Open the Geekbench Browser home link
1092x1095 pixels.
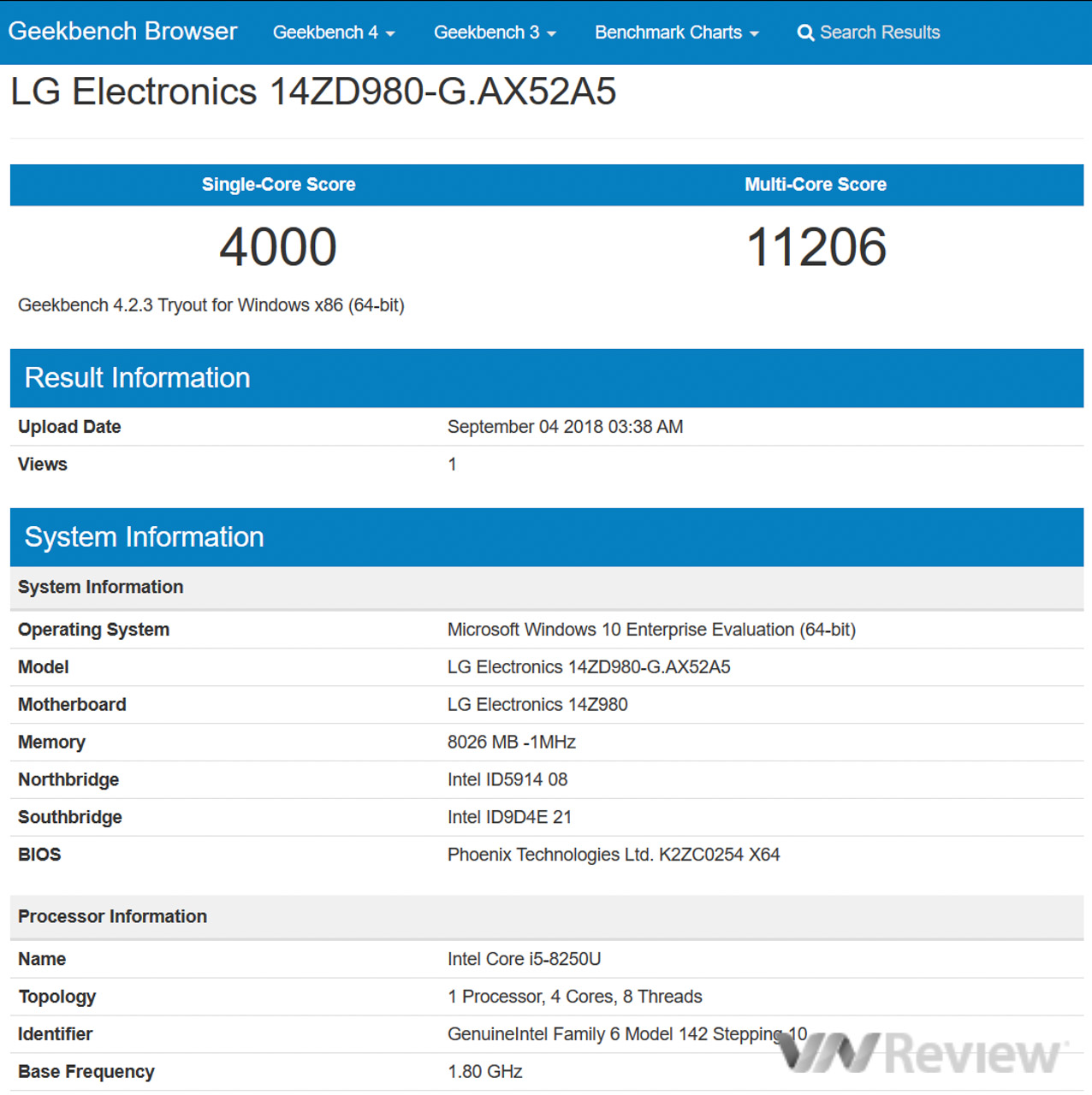[x=122, y=32]
